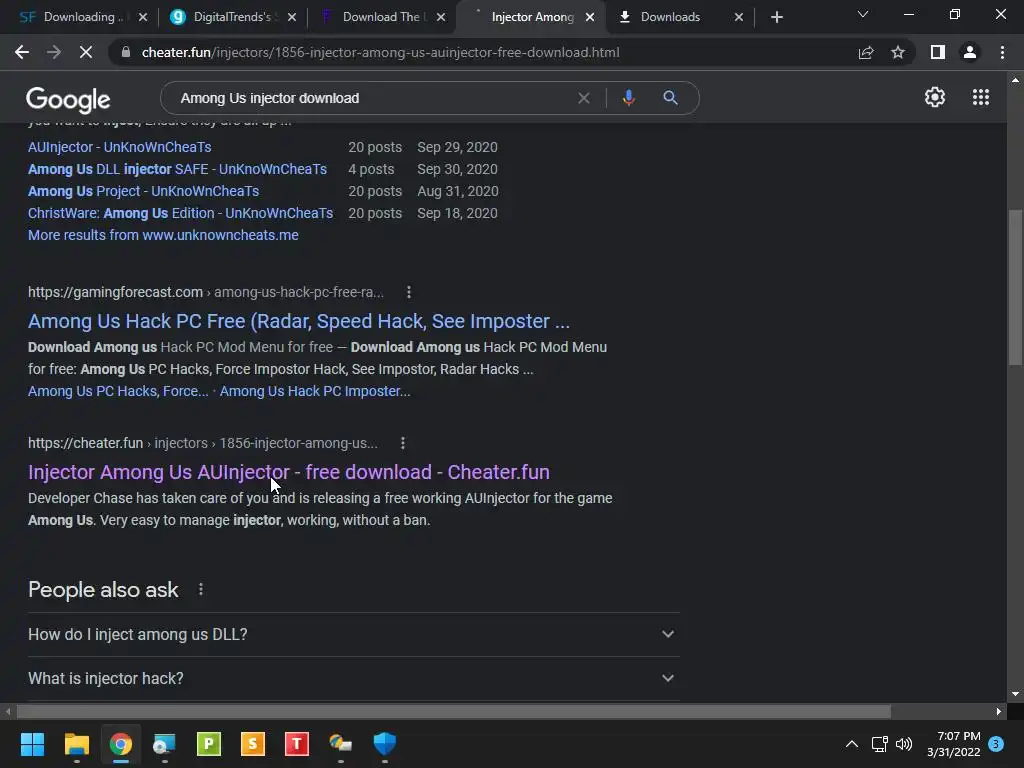1024x768 pixels.
Task: Close the Downloads tab
Action: click(739, 17)
